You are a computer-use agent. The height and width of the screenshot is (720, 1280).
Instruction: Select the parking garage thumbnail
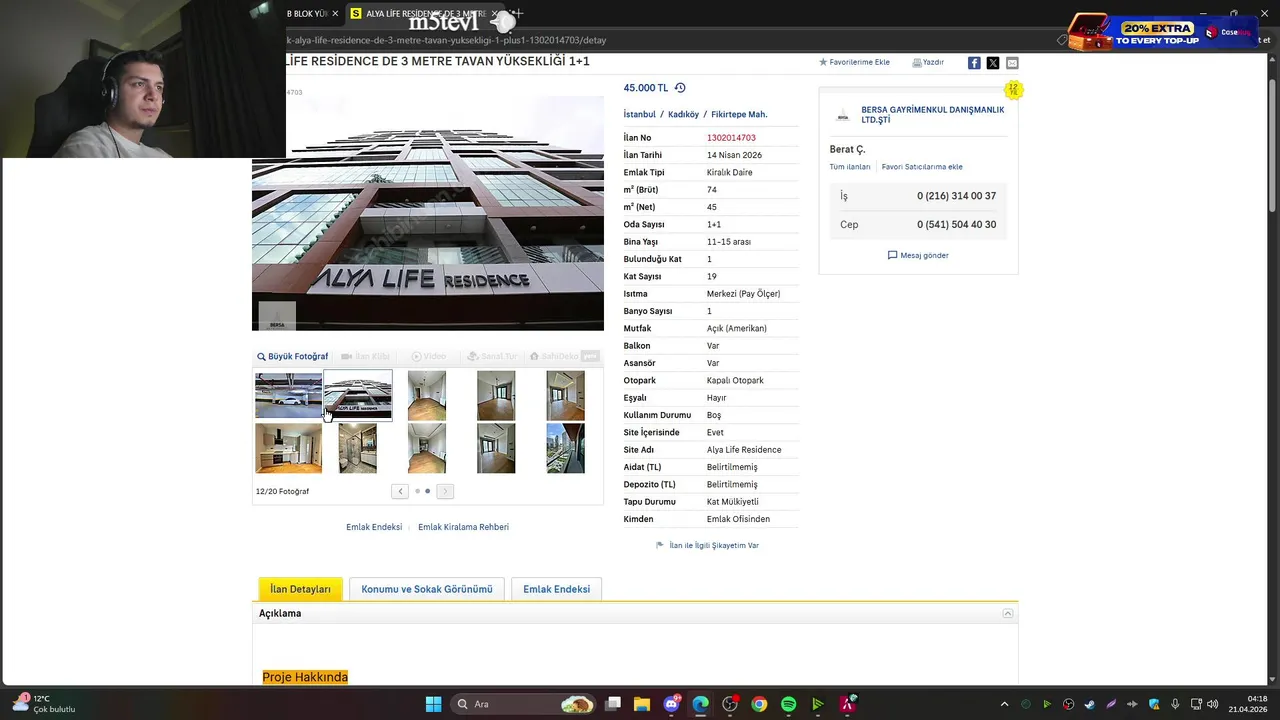point(288,395)
